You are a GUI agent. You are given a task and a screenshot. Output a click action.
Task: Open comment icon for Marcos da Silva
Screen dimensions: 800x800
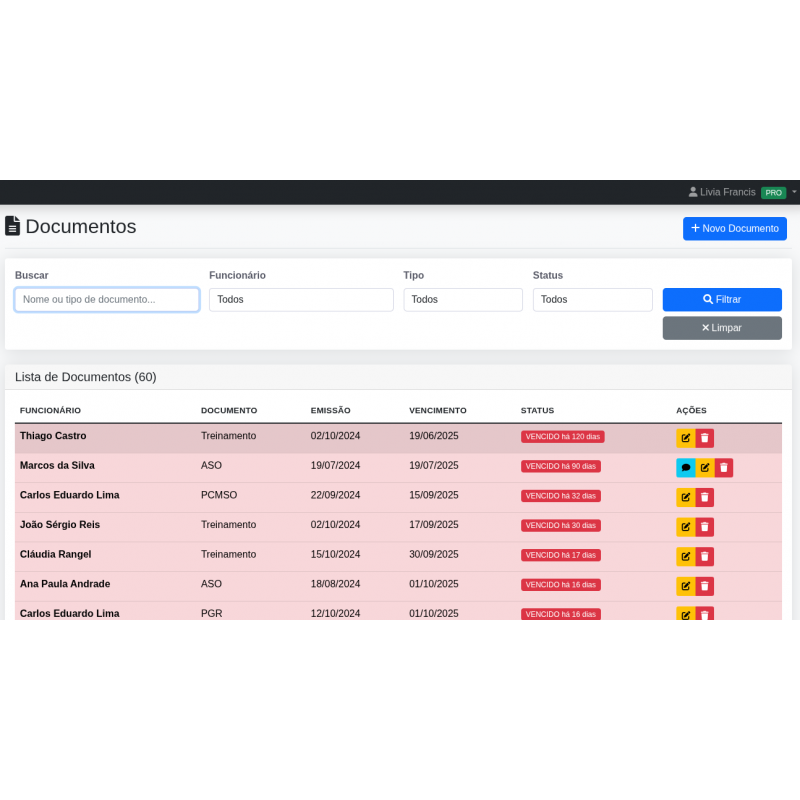(x=685, y=467)
